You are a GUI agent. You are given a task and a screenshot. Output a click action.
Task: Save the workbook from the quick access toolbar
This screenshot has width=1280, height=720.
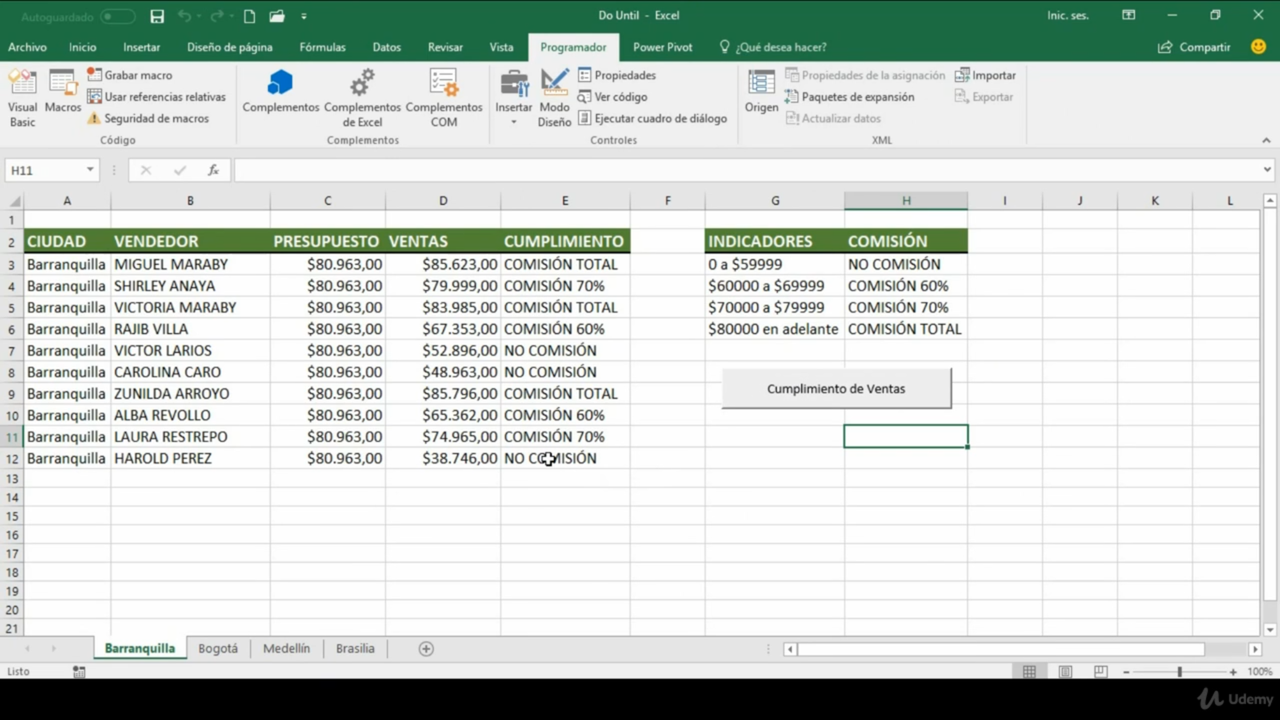point(157,16)
